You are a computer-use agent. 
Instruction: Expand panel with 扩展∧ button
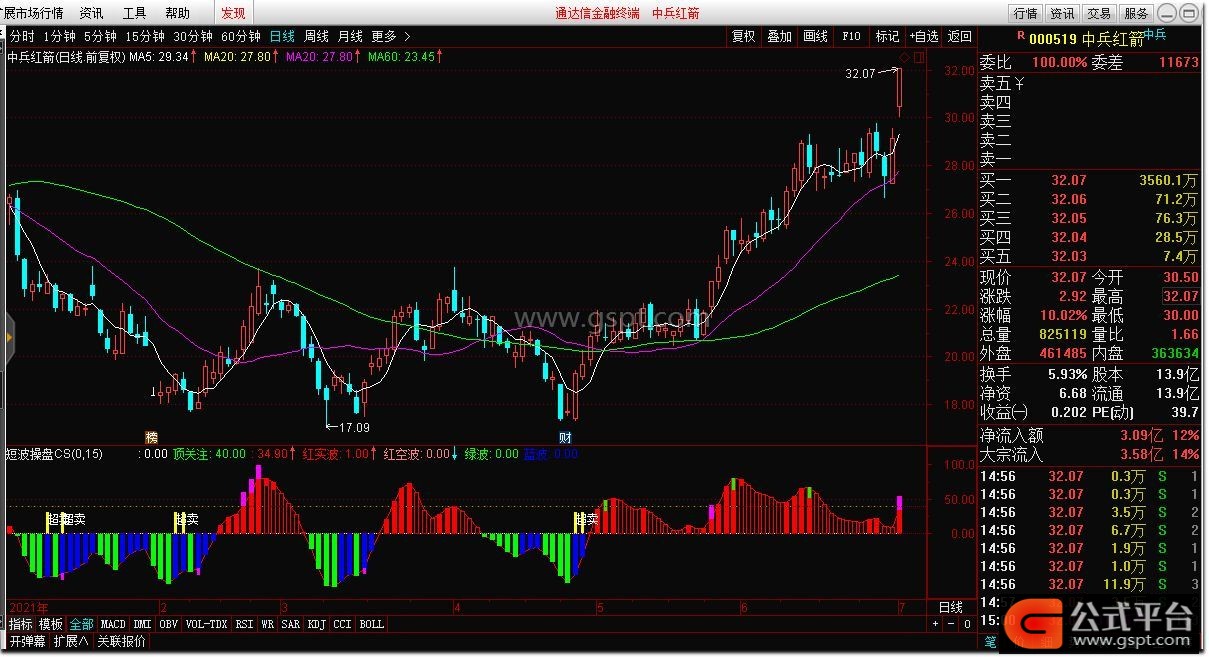tap(71, 642)
